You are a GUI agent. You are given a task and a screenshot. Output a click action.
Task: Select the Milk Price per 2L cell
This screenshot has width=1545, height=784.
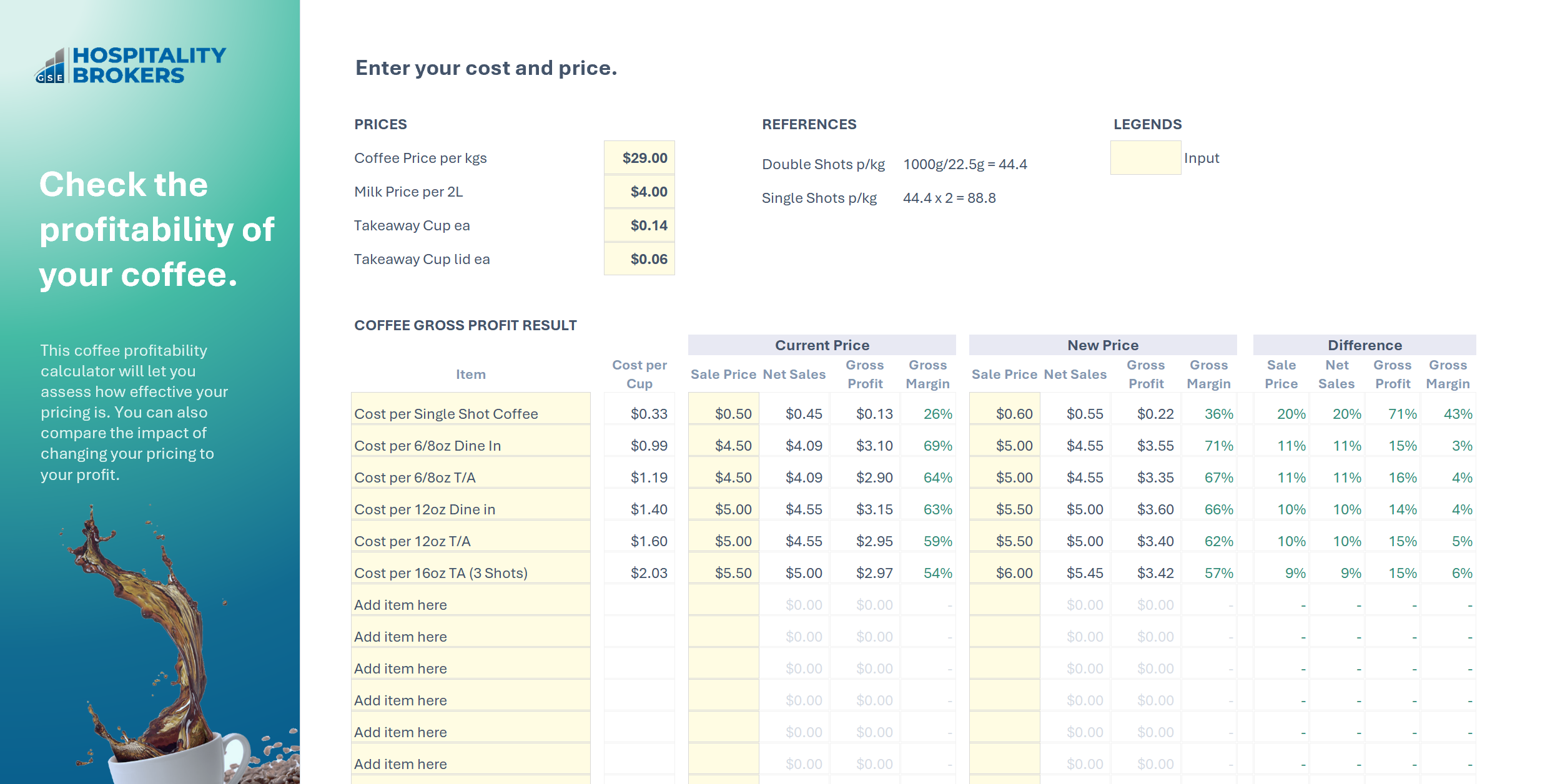(x=639, y=192)
